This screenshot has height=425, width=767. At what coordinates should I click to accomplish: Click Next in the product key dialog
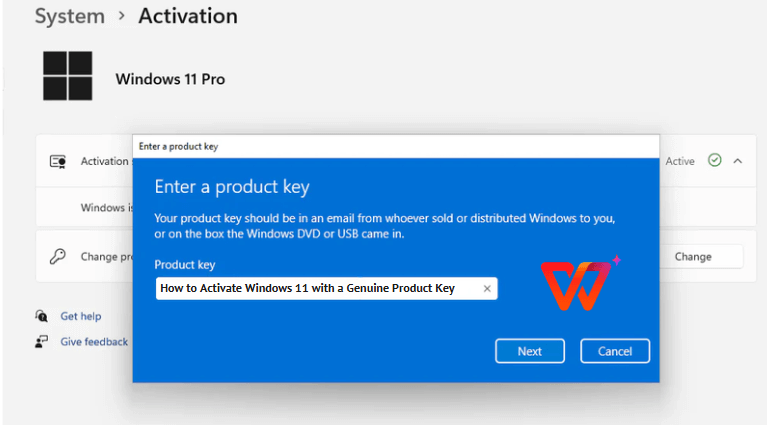530,351
